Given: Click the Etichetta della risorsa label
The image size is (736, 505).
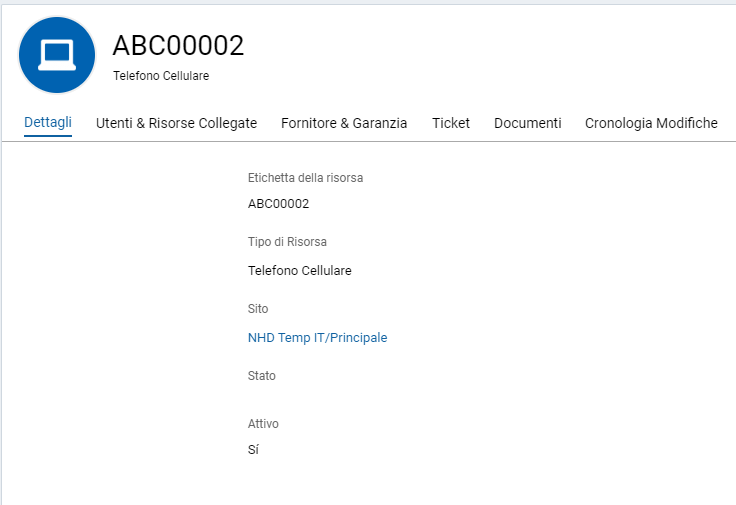Looking at the screenshot, I should point(306,178).
